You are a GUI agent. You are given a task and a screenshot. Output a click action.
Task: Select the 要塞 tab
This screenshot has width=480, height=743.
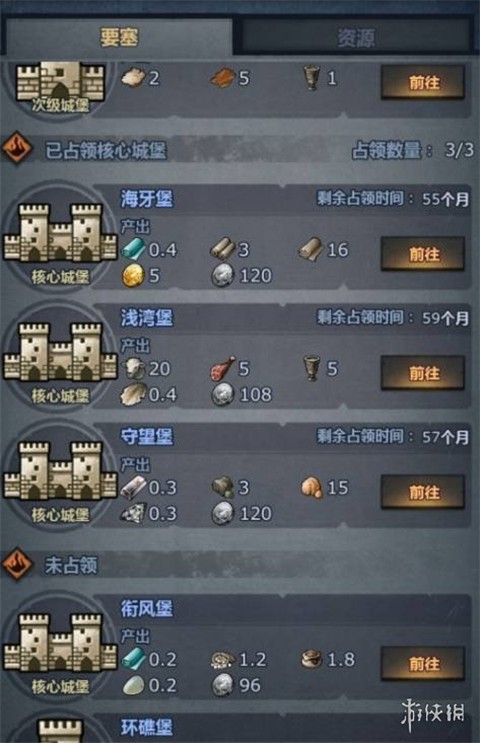coord(118,37)
